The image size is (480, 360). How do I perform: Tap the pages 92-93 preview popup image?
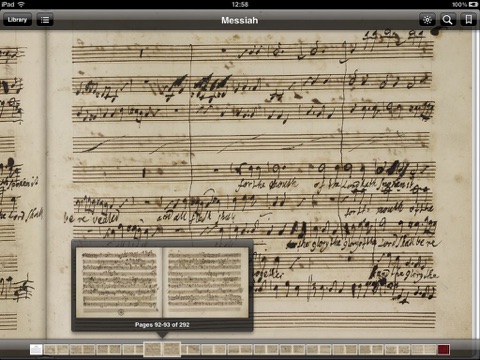(162, 282)
